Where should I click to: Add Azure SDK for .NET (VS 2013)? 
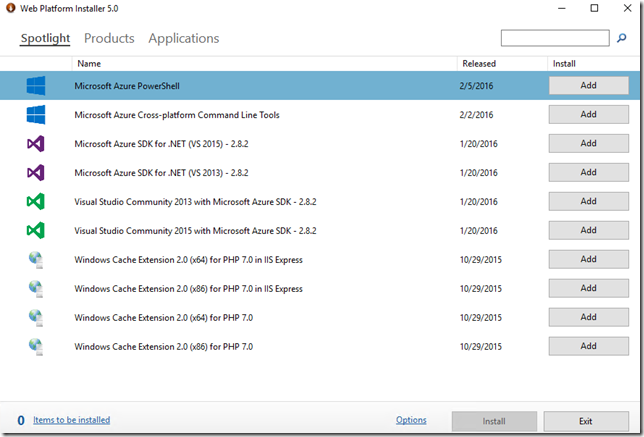(589, 172)
